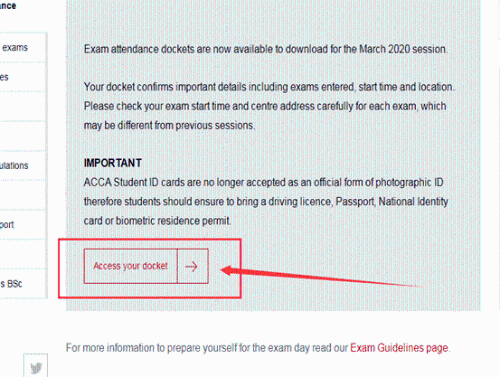Click the bold sidebar heading ending in 'nce'
The image size is (500, 377).
(x=8, y=6)
